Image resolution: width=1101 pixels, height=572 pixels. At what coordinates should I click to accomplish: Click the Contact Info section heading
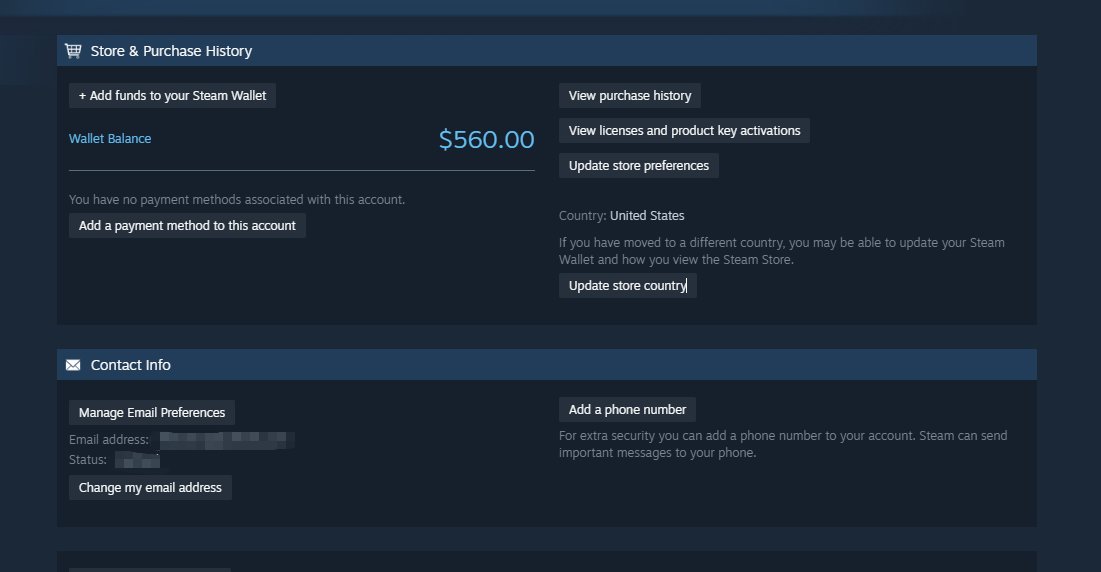(x=131, y=366)
